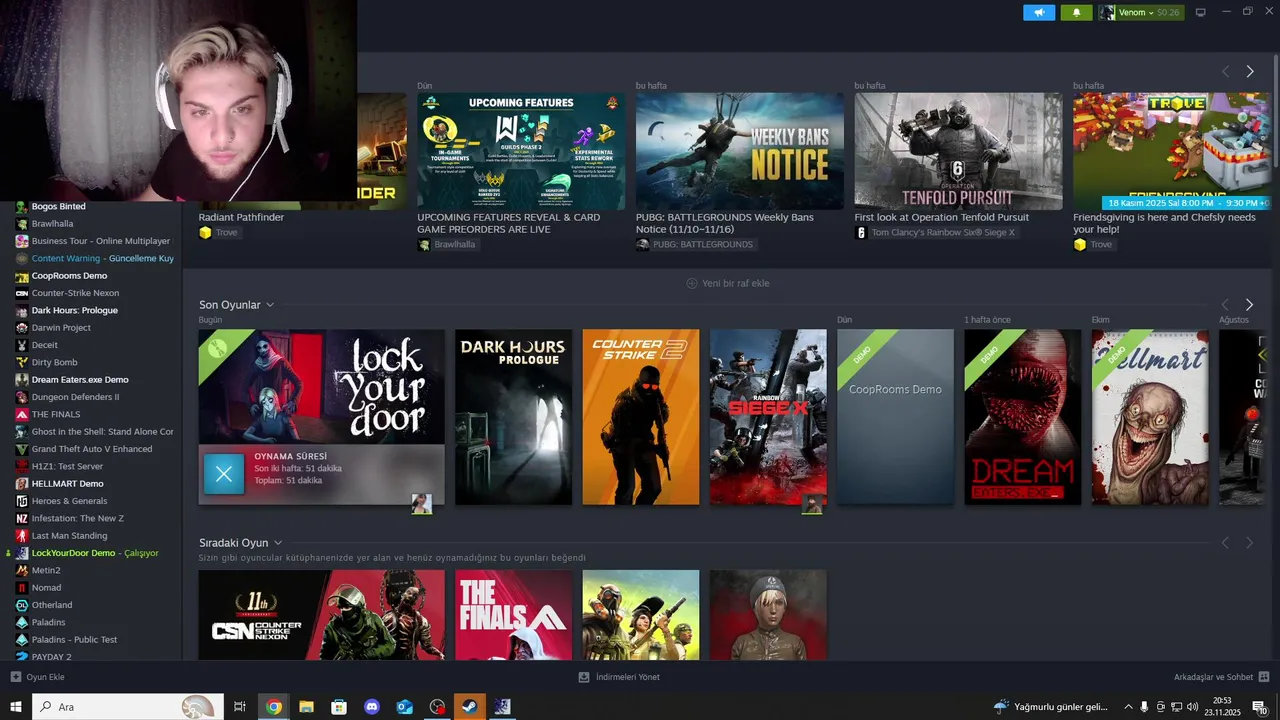Screen dimensions: 1280x720
Task: Open İndirmeleri Yönet
Action: coord(627,677)
